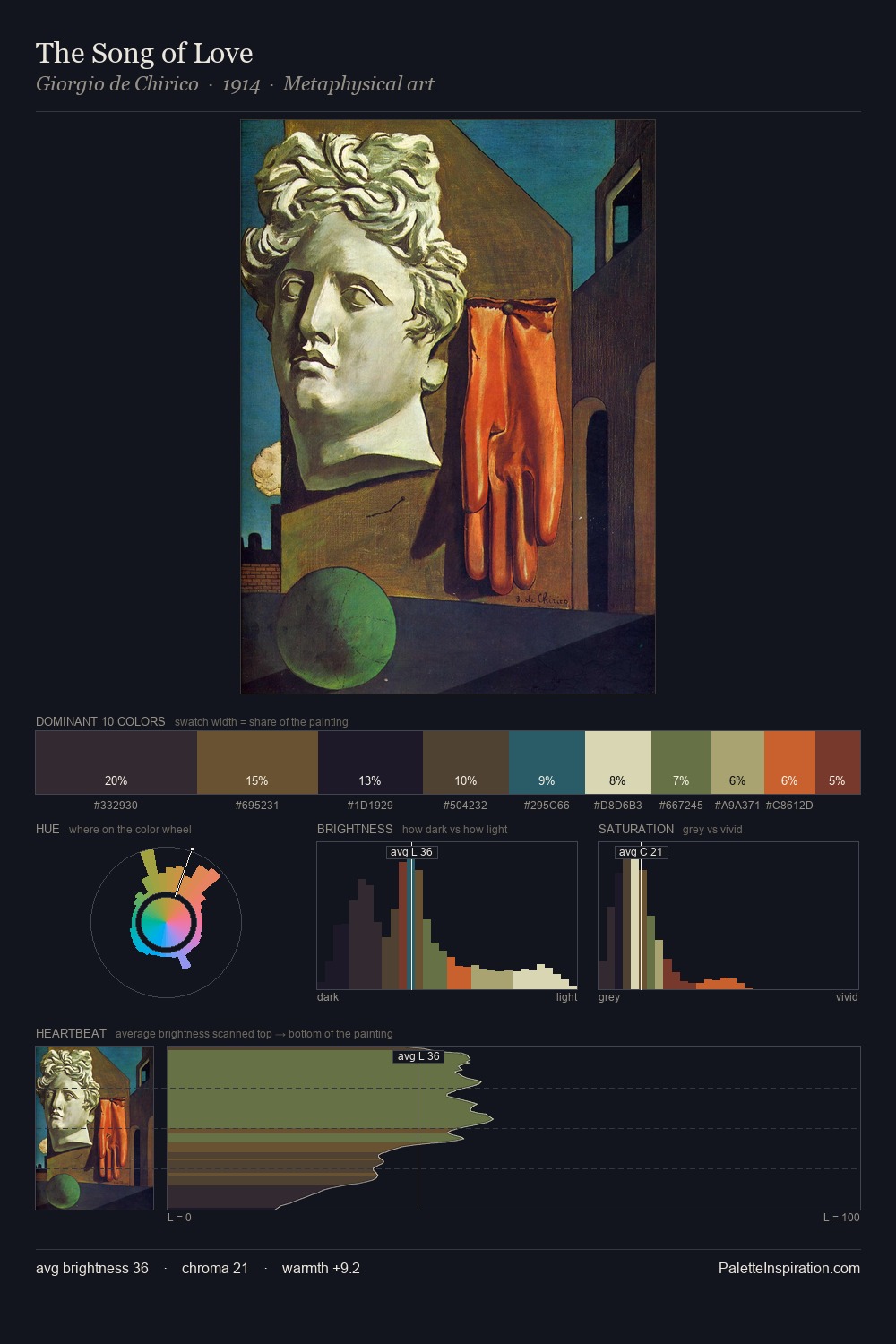Pick the olive green 7% swatch
This screenshot has width=896, height=1344.
681,762
